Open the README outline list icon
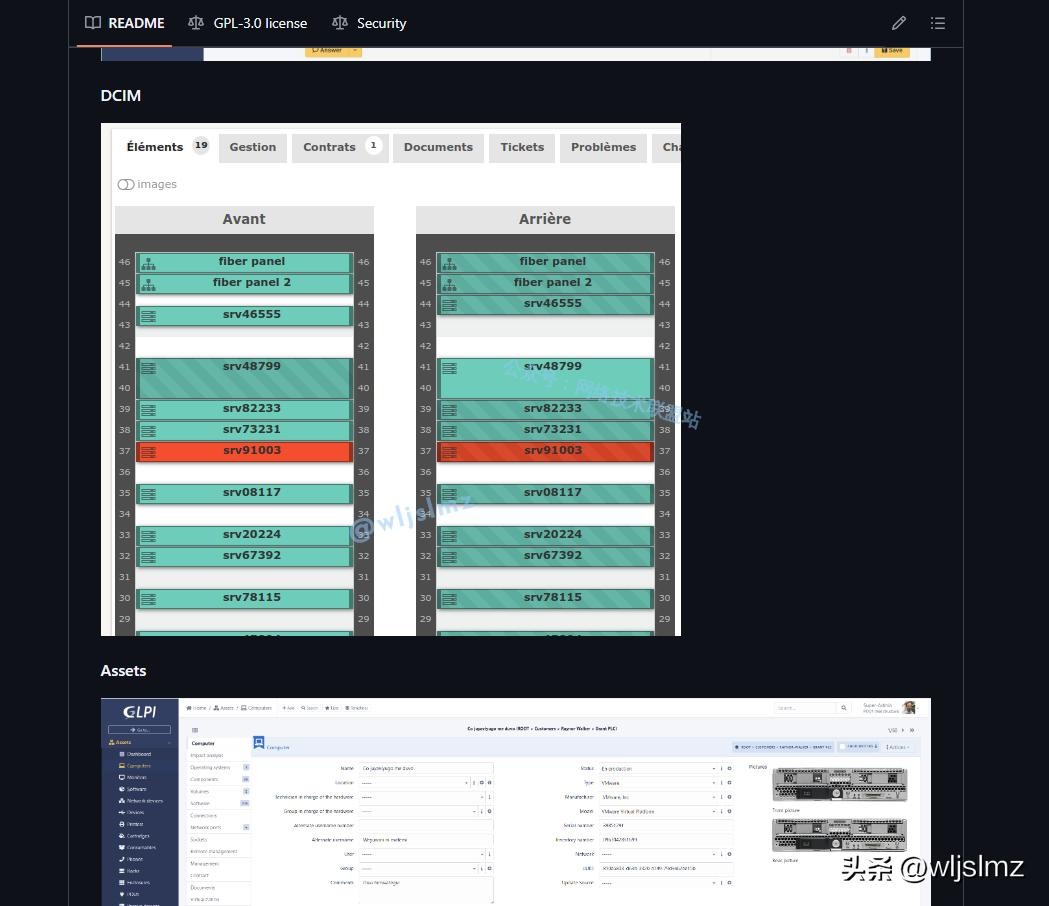Viewport: 1049px width, 906px height. click(x=937, y=23)
